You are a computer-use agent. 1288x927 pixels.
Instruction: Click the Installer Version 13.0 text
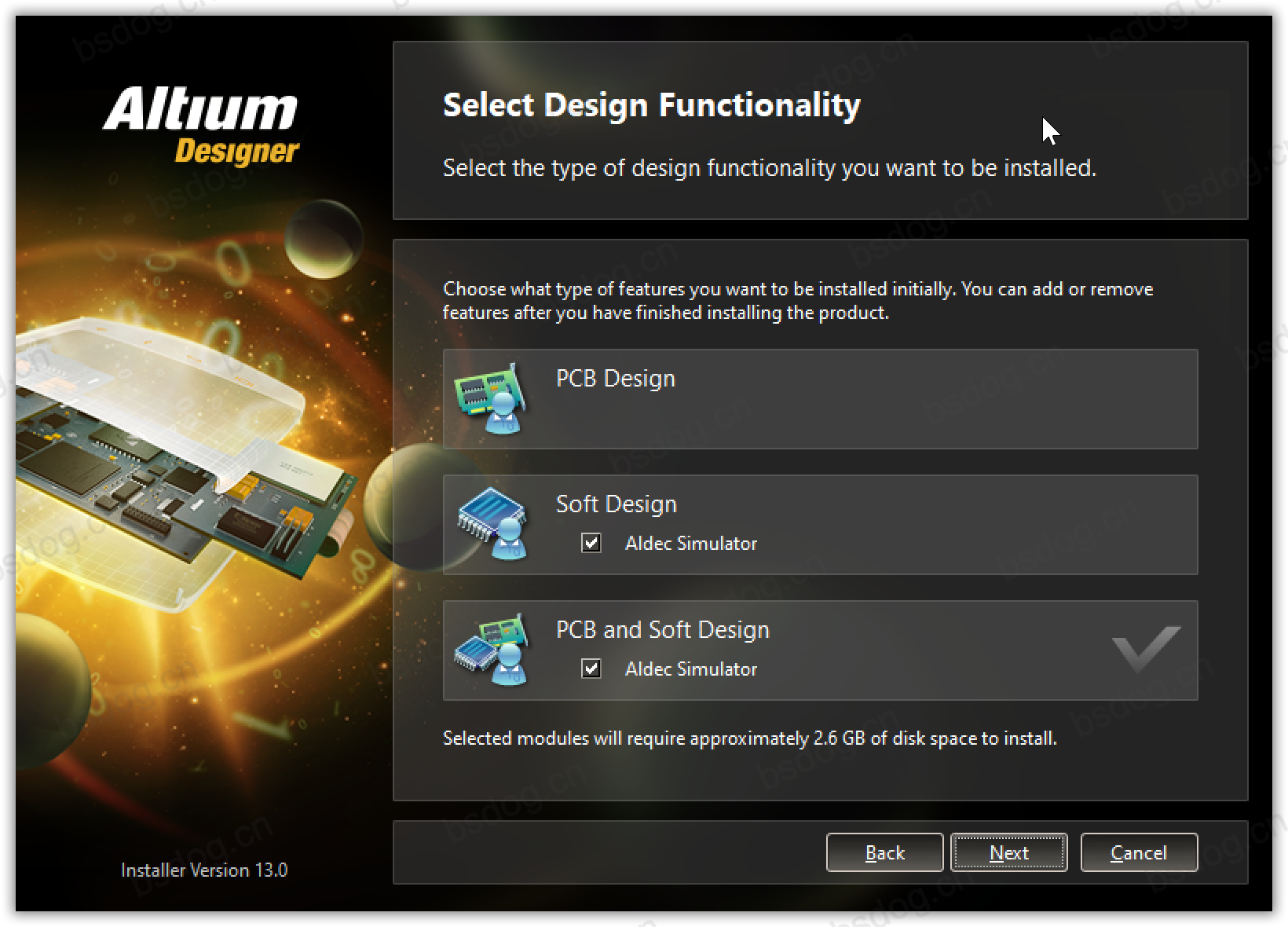(x=204, y=870)
